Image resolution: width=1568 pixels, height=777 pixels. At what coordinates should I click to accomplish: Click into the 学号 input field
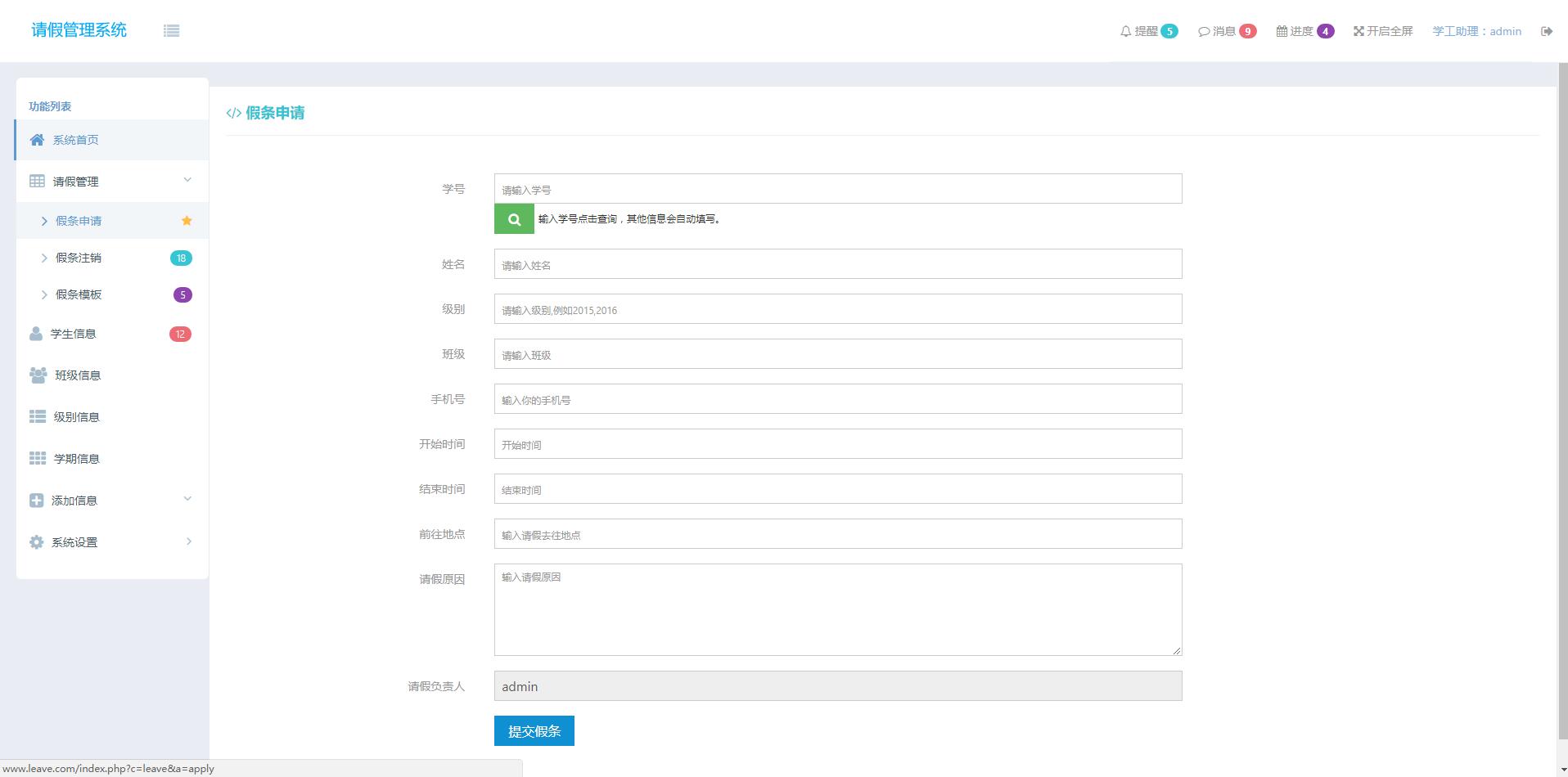pos(838,189)
